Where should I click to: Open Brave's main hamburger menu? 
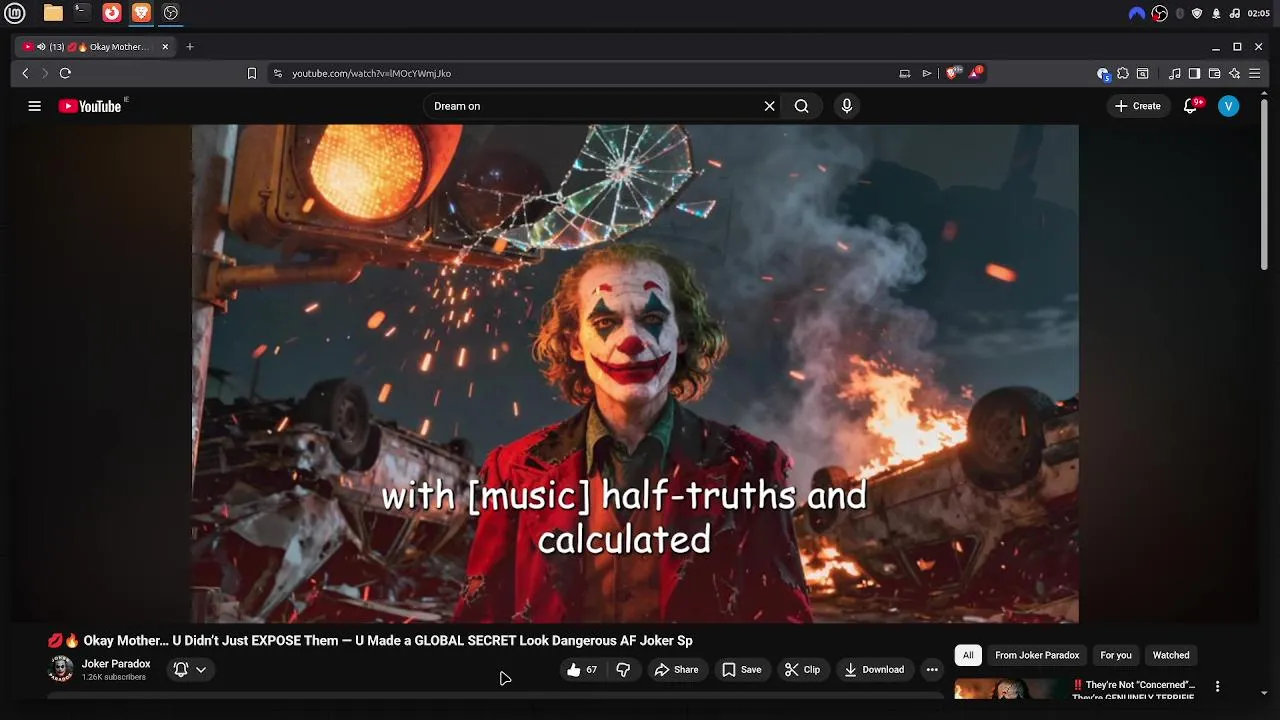[1254, 73]
